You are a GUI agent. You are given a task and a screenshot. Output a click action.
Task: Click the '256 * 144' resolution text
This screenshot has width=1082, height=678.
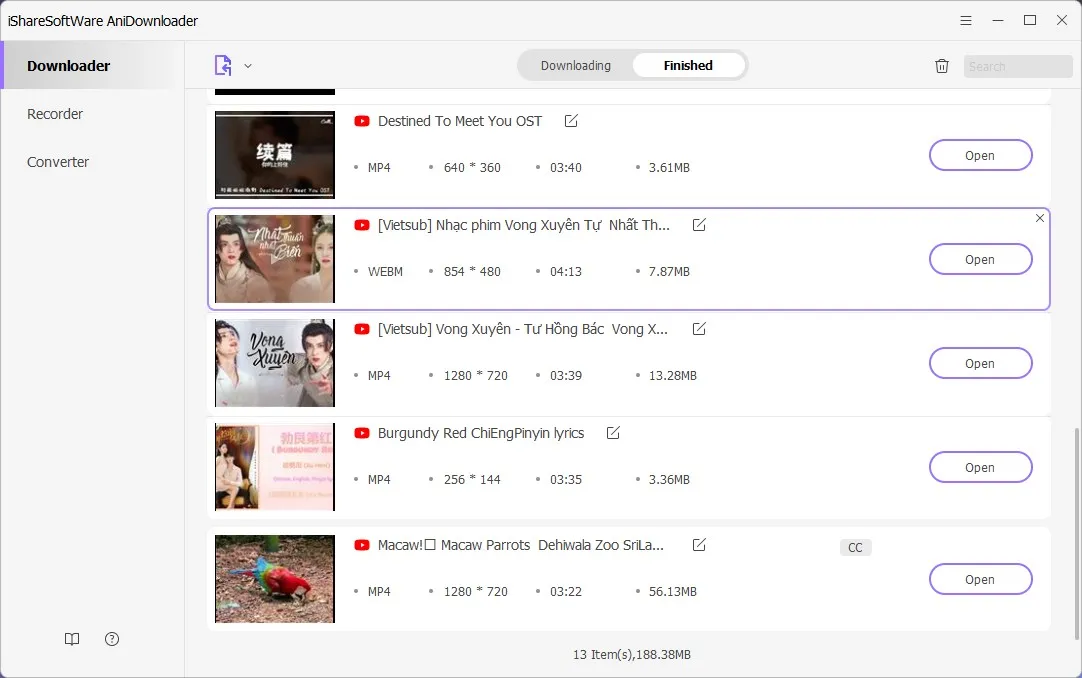tap(472, 479)
